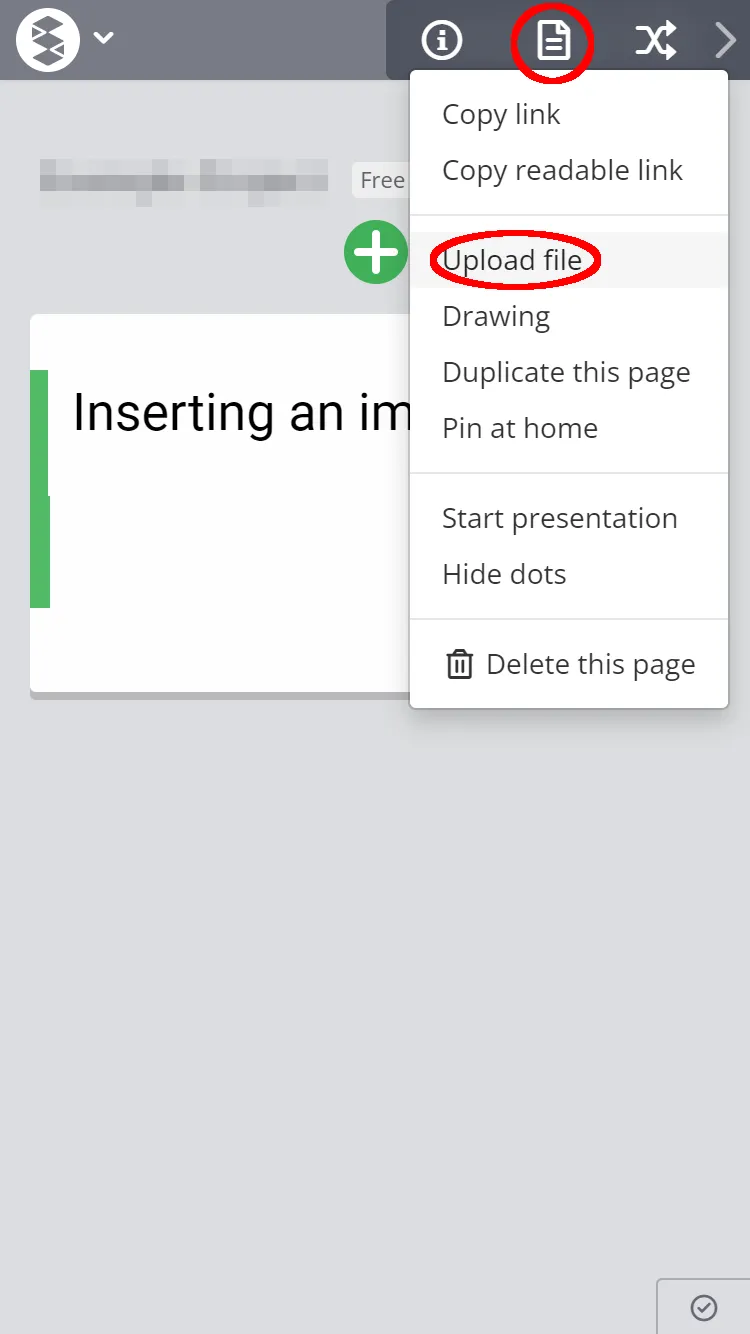Screen dimensions: 750x1334
Task: Click Start presentation menu item
Action: point(560,518)
